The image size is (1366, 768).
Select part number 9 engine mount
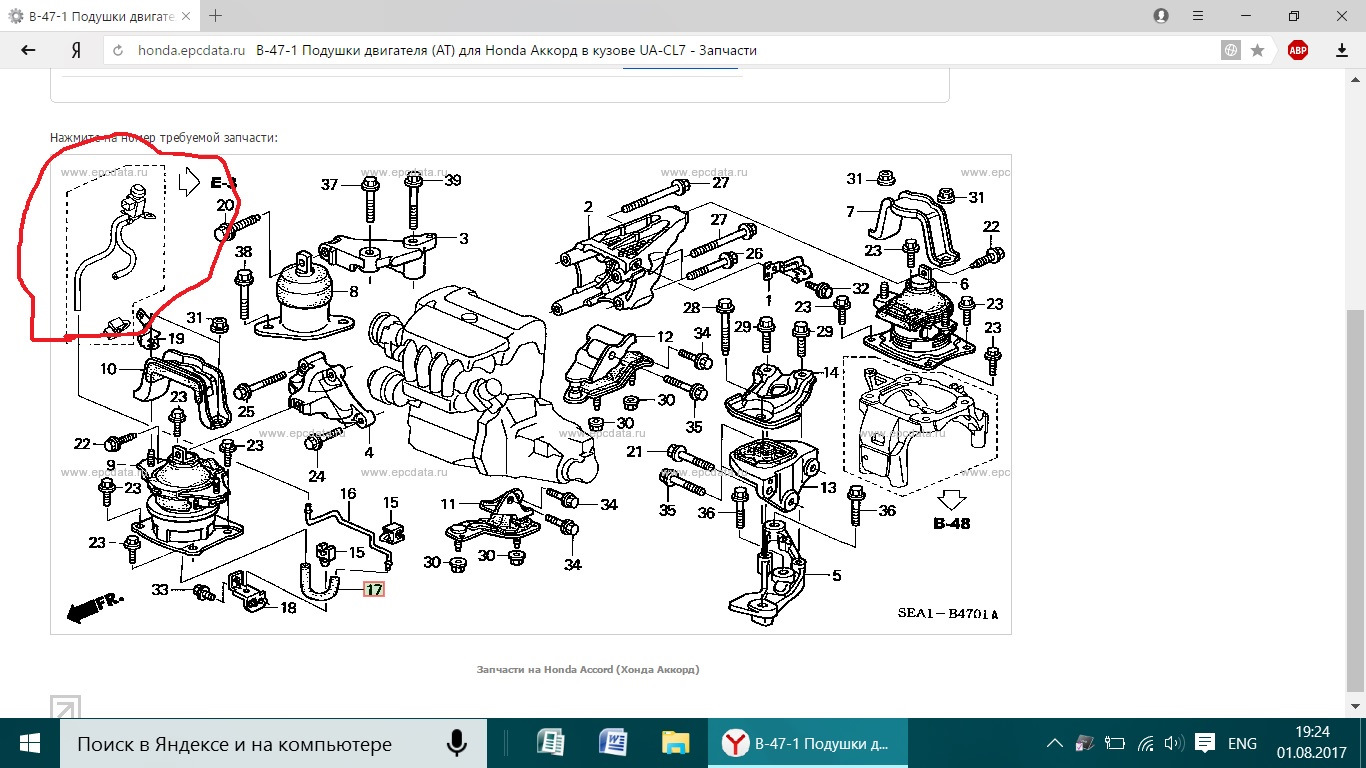(110, 465)
